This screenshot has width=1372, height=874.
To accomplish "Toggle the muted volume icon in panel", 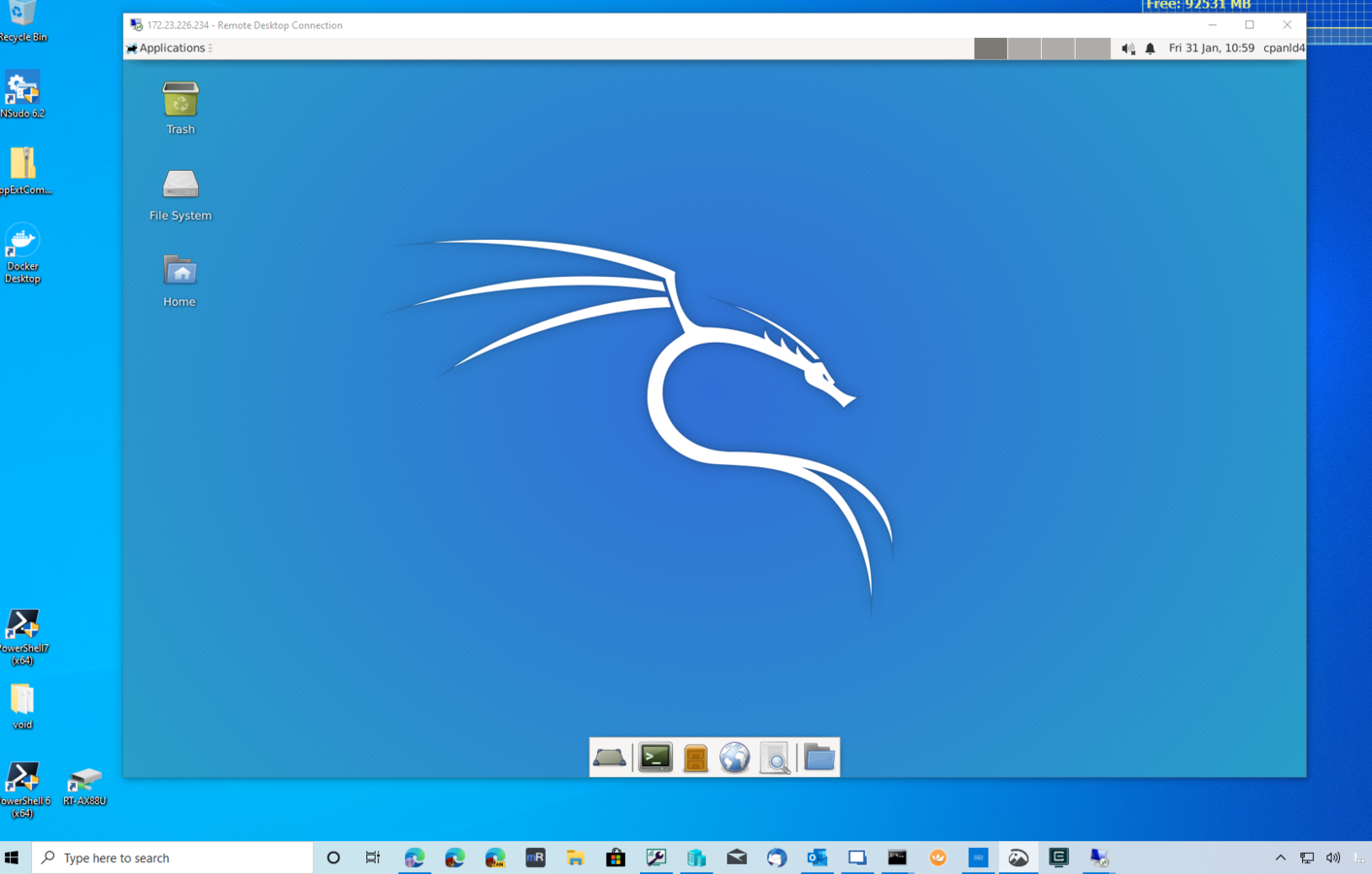I will (1127, 49).
